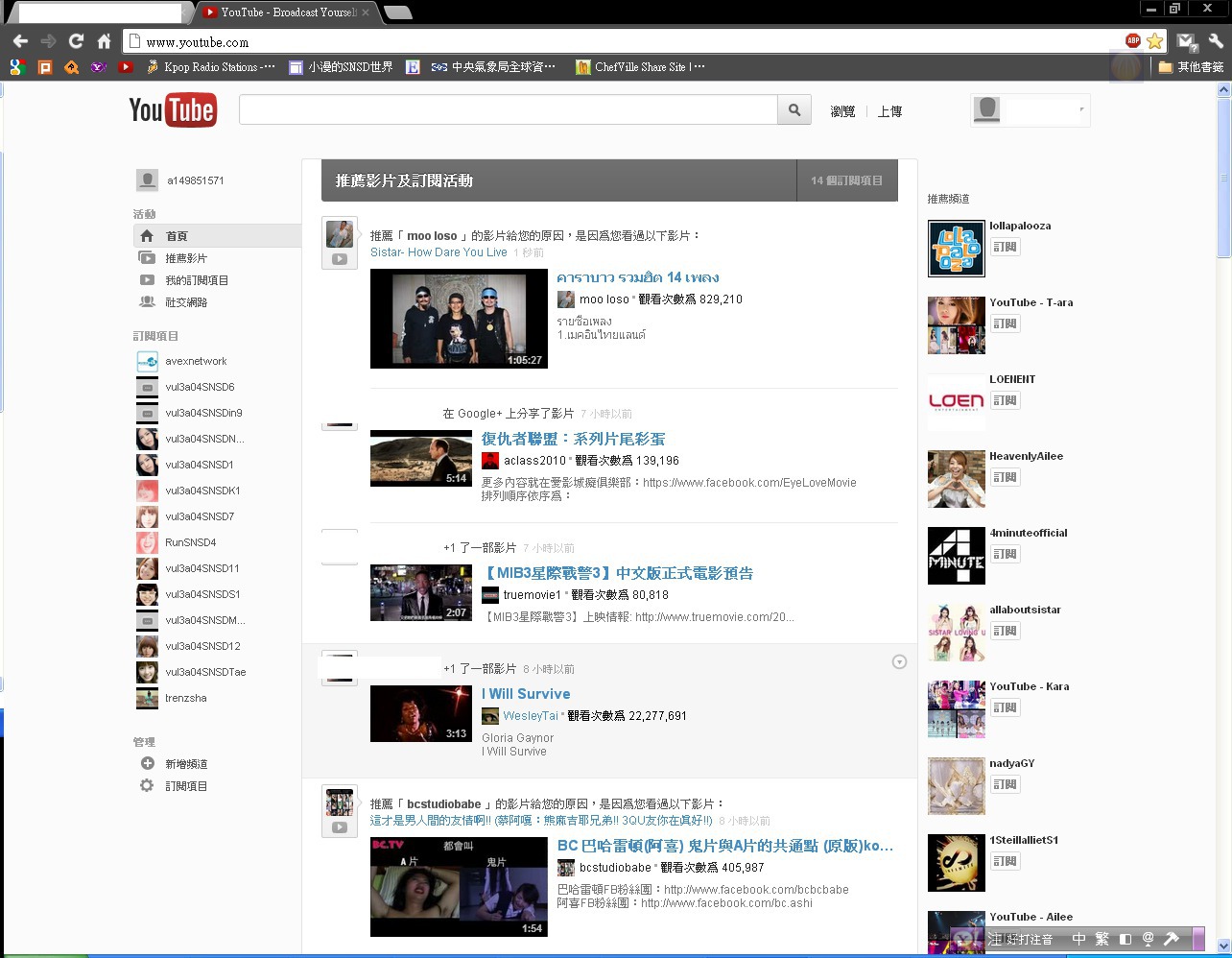
Task: Open the 復仇者聯盟:系列片尾彩蛋 video title
Action: pyautogui.click(x=573, y=439)
